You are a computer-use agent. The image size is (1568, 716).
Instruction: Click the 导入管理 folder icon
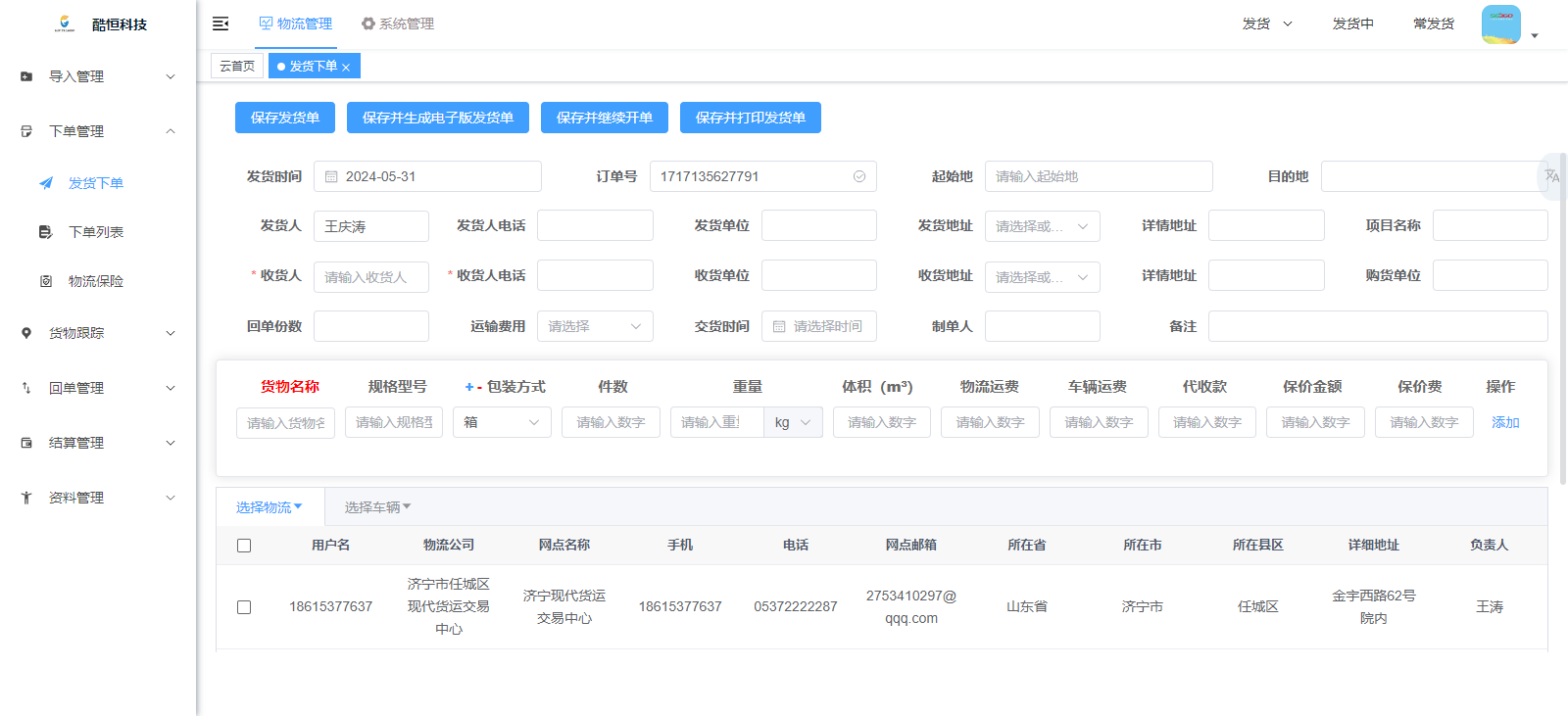point(26,76)
